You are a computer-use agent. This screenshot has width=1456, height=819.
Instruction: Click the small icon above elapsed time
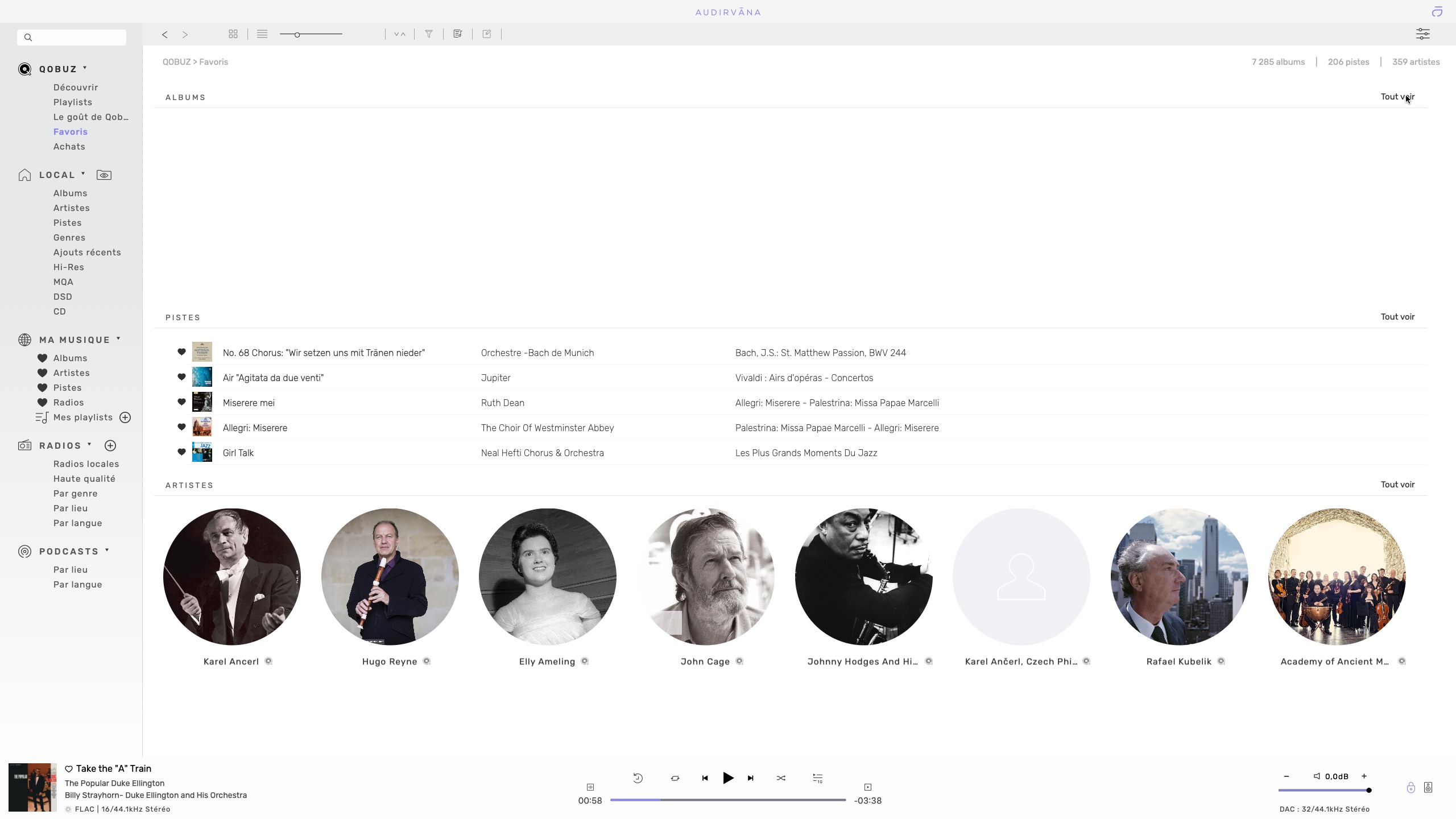[x=590, y=788]
